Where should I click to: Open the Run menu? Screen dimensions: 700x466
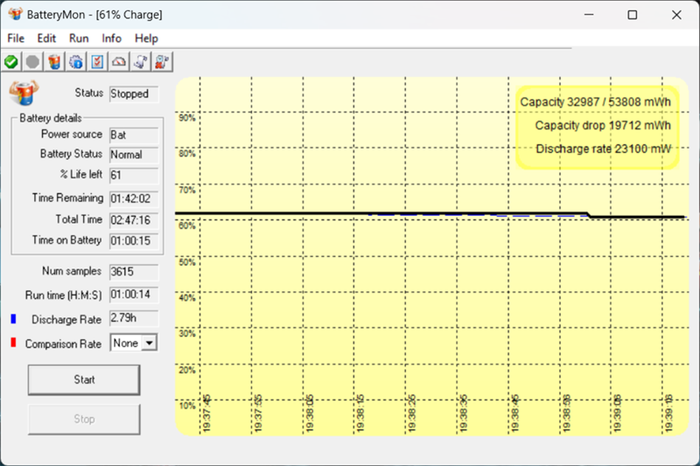(x=79, y=38)
